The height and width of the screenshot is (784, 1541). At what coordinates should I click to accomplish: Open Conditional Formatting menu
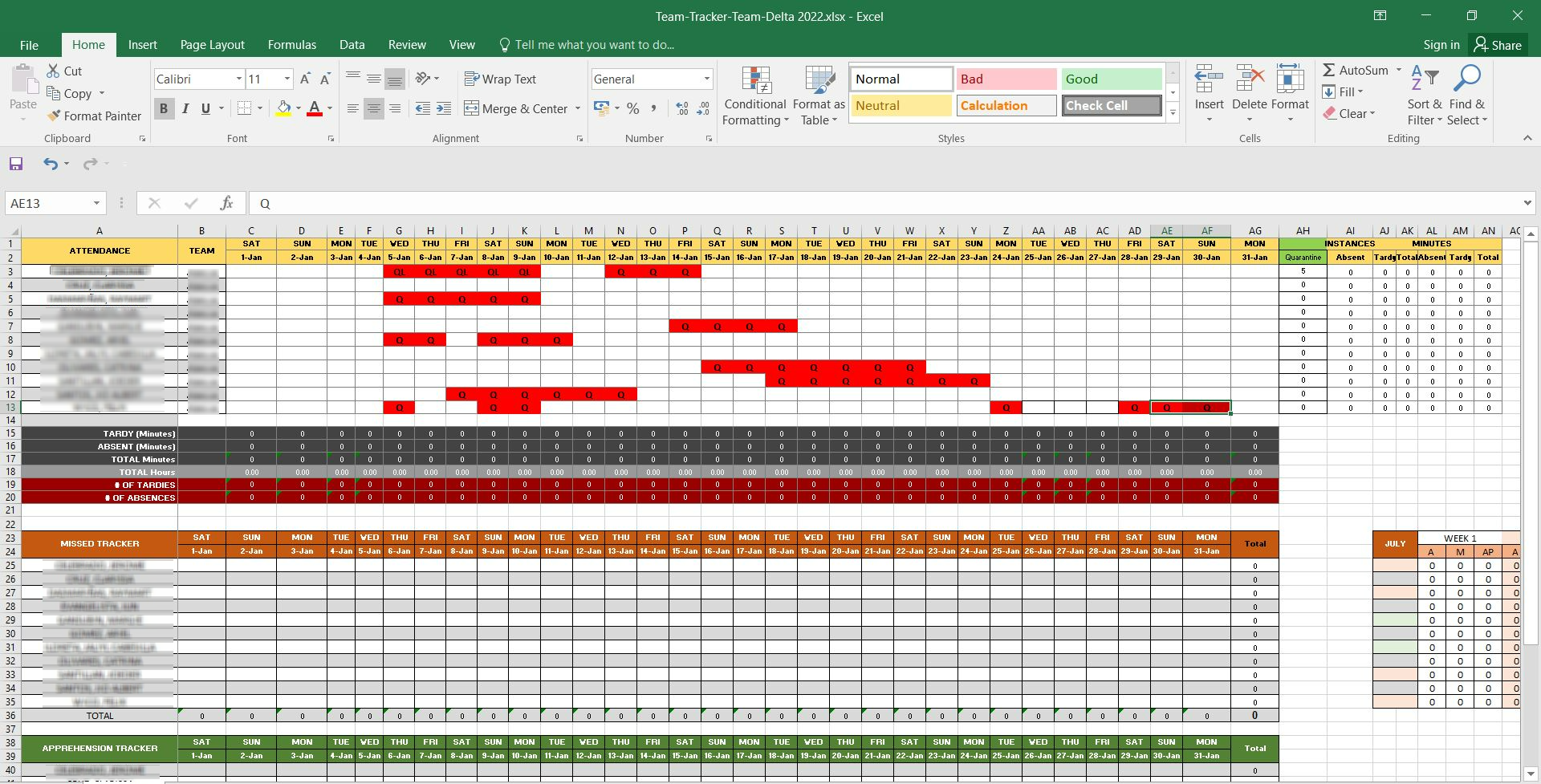tap(754, 95)
